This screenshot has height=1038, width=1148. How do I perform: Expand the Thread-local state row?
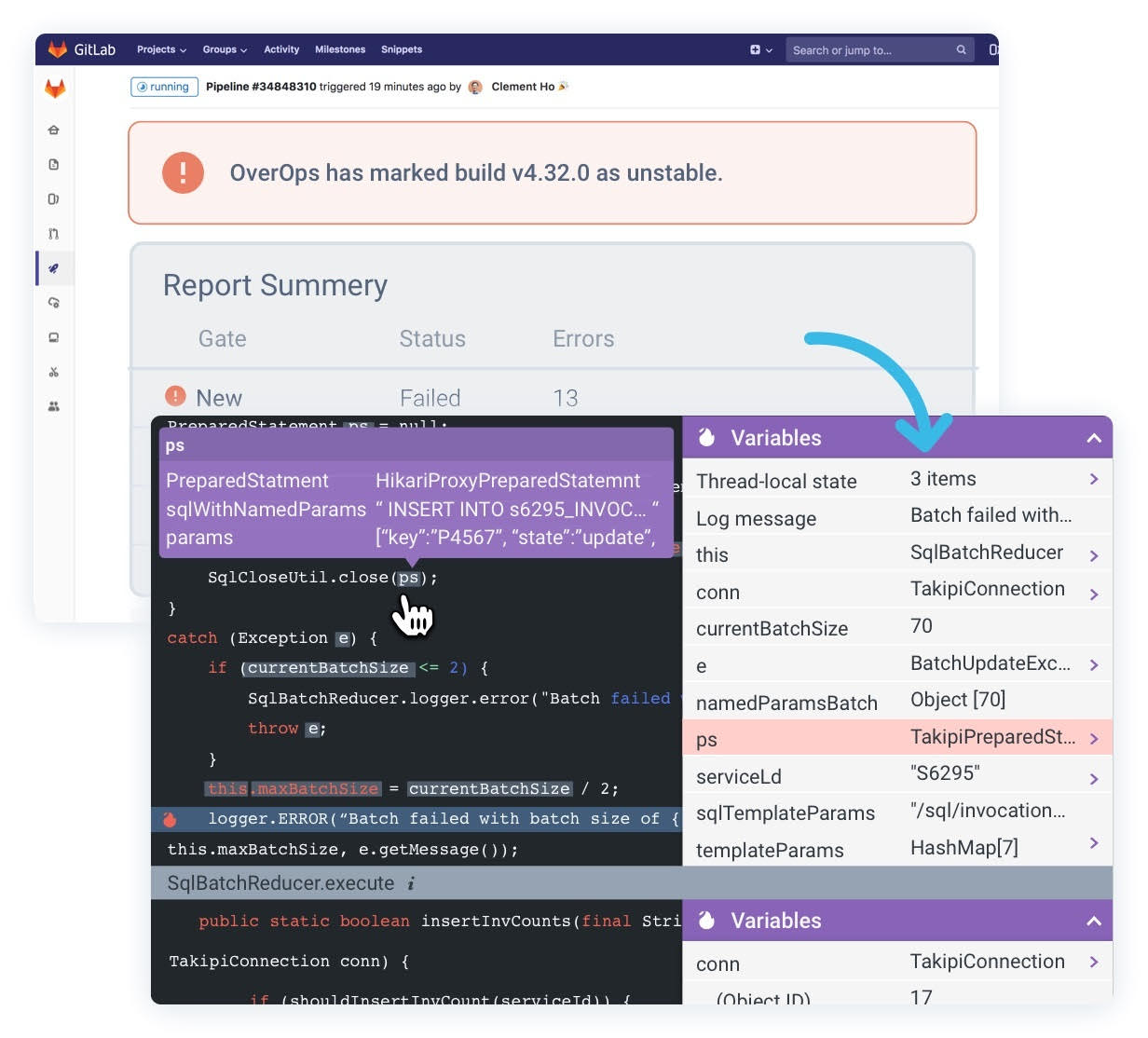point(1094,479)
